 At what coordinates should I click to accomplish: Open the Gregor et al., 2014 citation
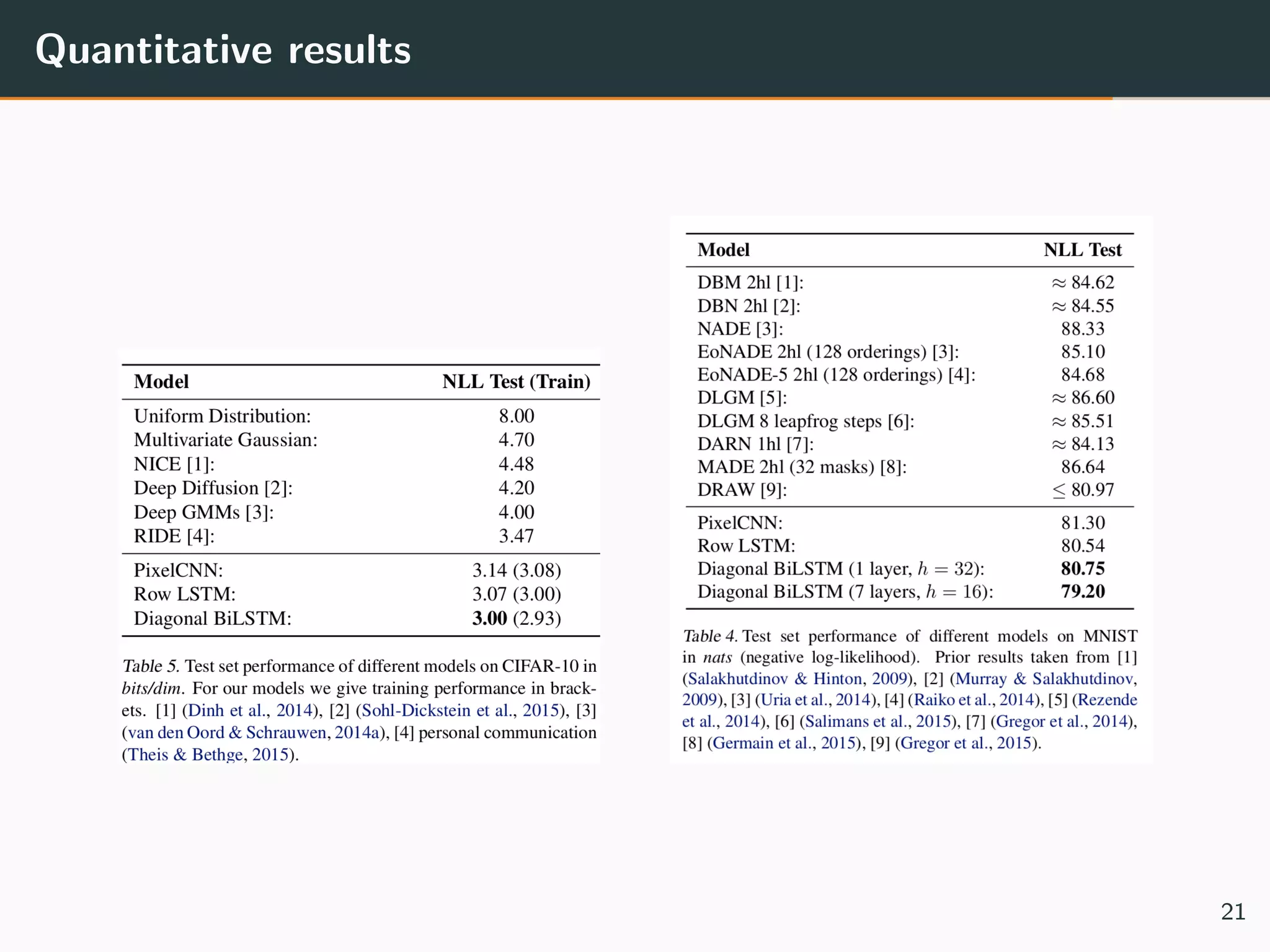tap(1061, 721)
